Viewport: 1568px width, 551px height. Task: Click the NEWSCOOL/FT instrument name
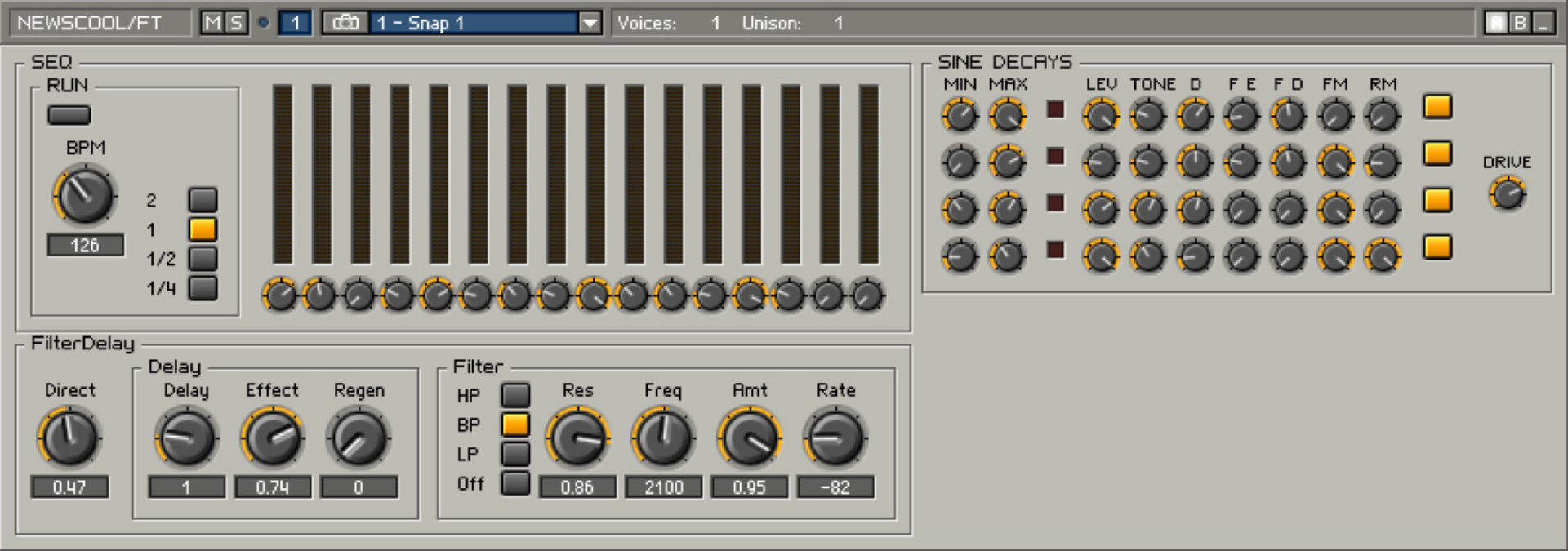[x=90, y=23]
